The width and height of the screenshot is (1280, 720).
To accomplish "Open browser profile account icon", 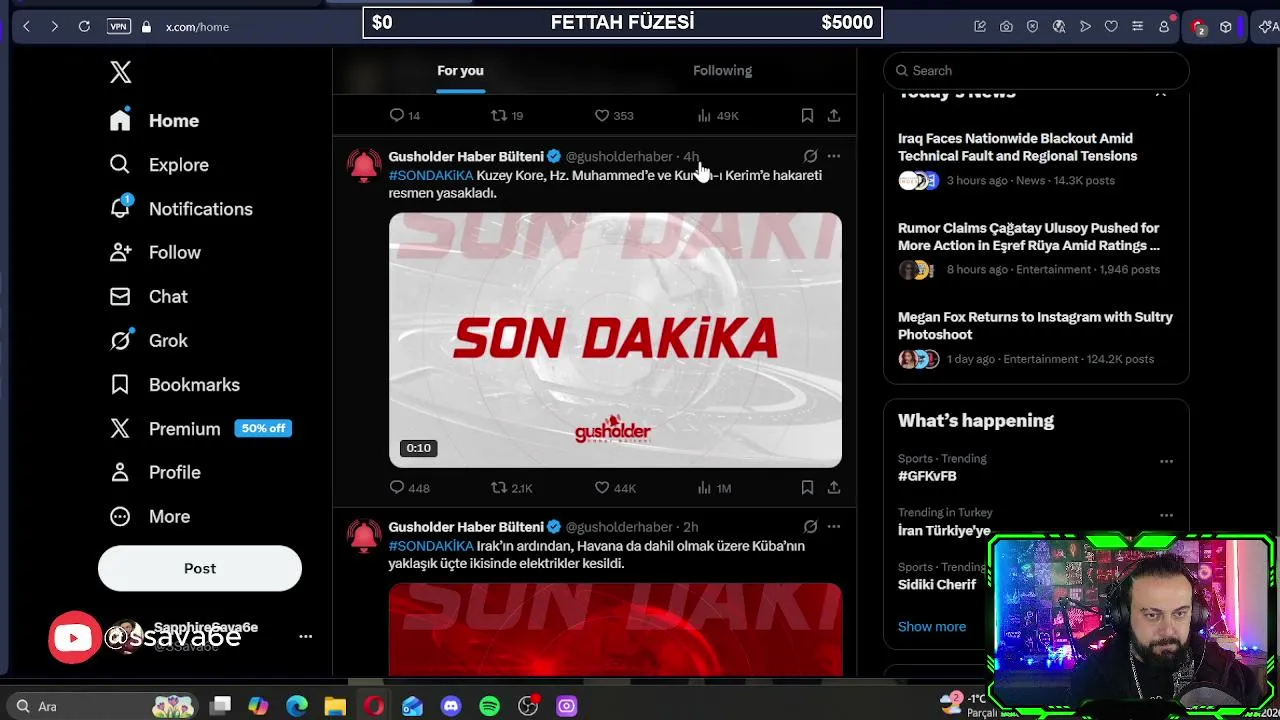I will [1164, 27].
